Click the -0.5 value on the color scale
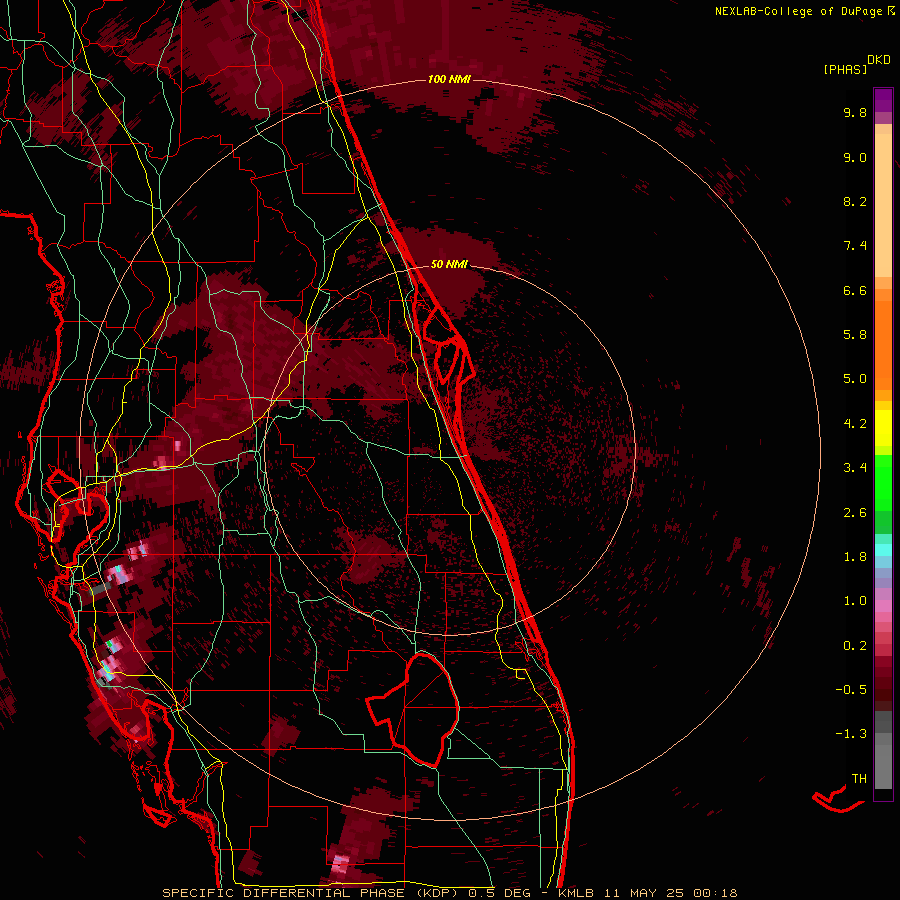Screen dimensions: 900x900 pos(851,690)
